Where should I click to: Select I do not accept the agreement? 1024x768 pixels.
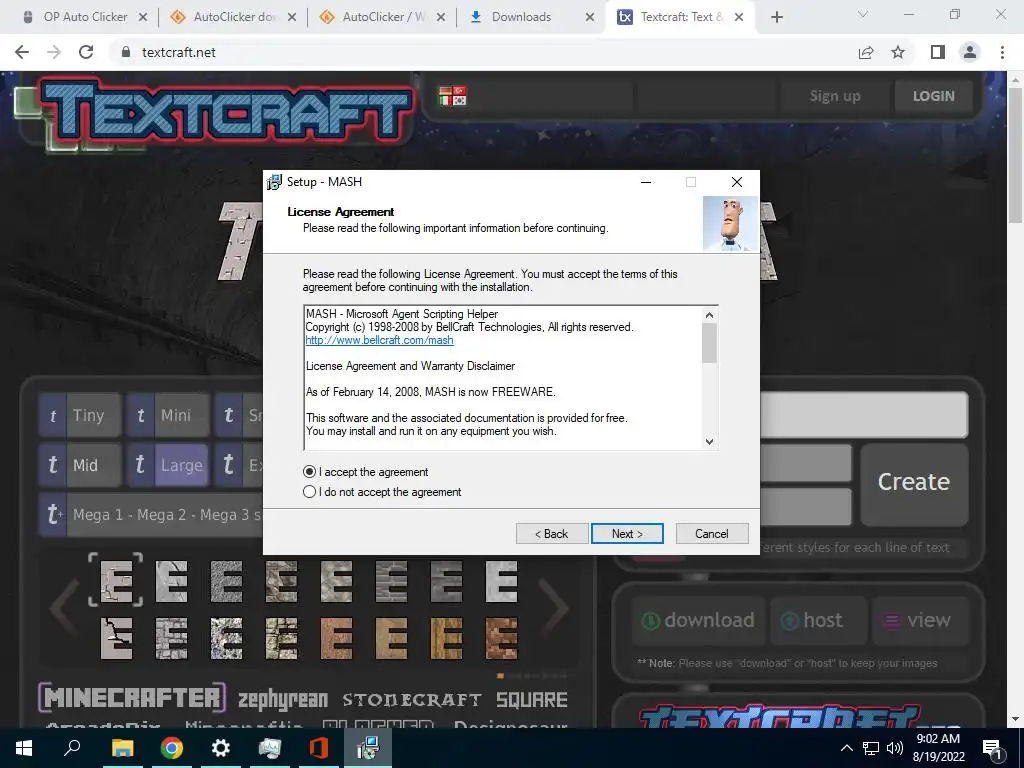pos(310,492)
